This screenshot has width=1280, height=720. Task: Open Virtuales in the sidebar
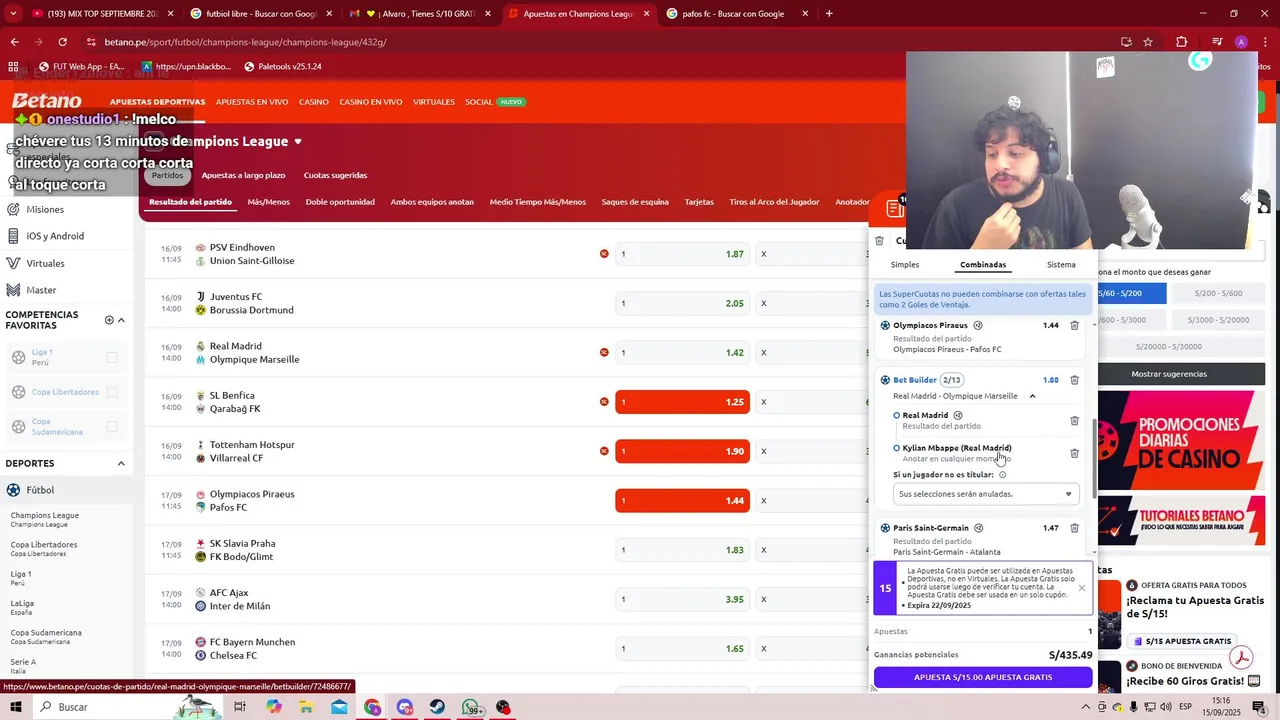45,263
